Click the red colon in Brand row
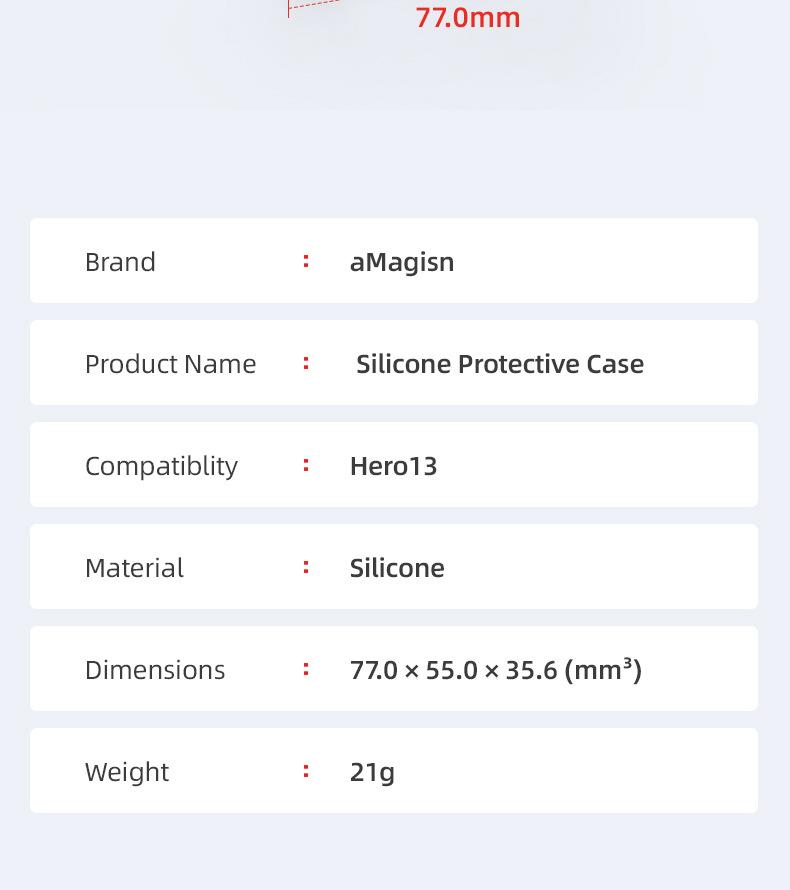The width and height of the screenshot is (790, 890). point(306,261)
